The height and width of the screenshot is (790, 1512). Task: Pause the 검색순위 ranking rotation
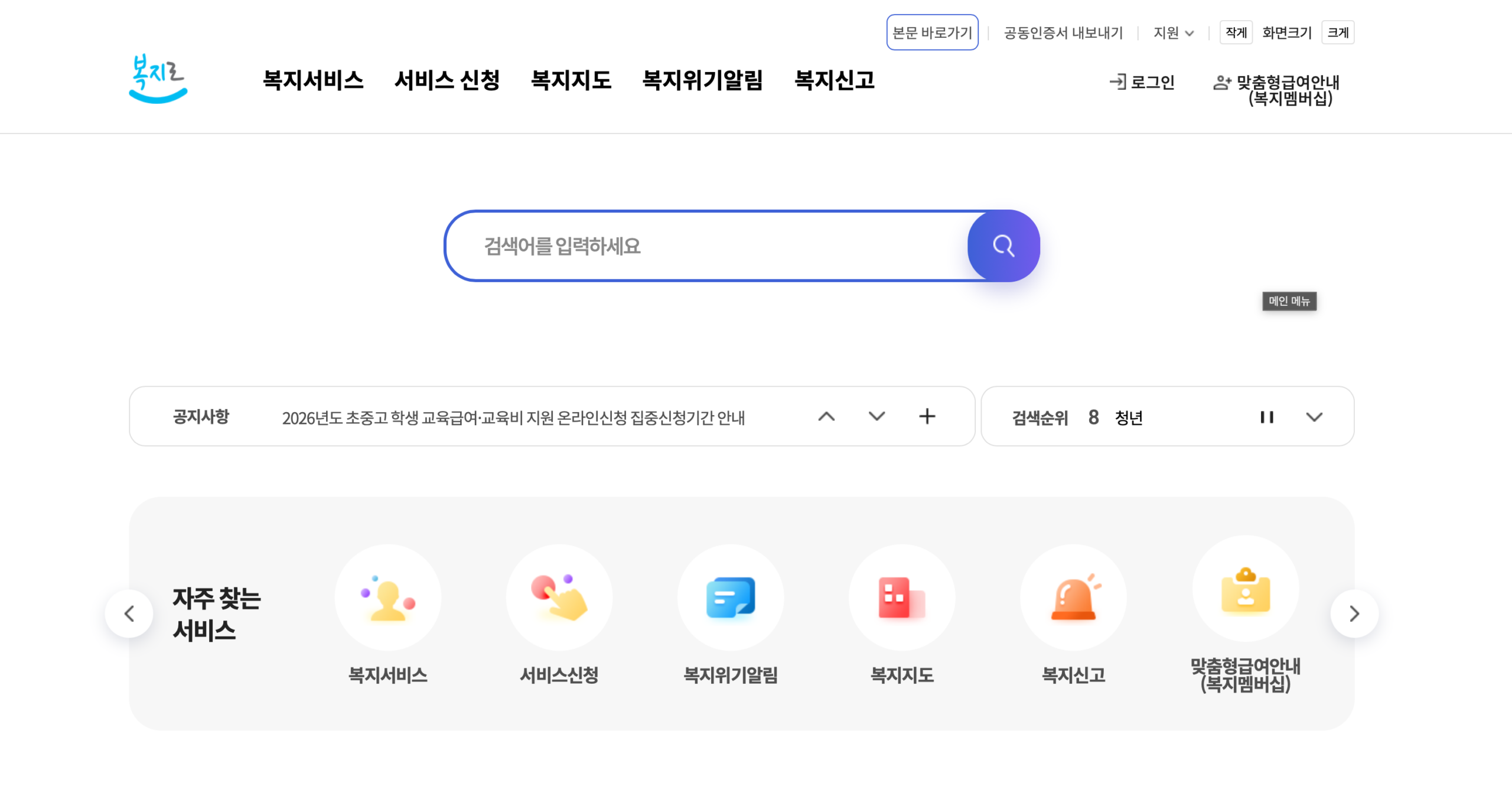point(1266,417)
